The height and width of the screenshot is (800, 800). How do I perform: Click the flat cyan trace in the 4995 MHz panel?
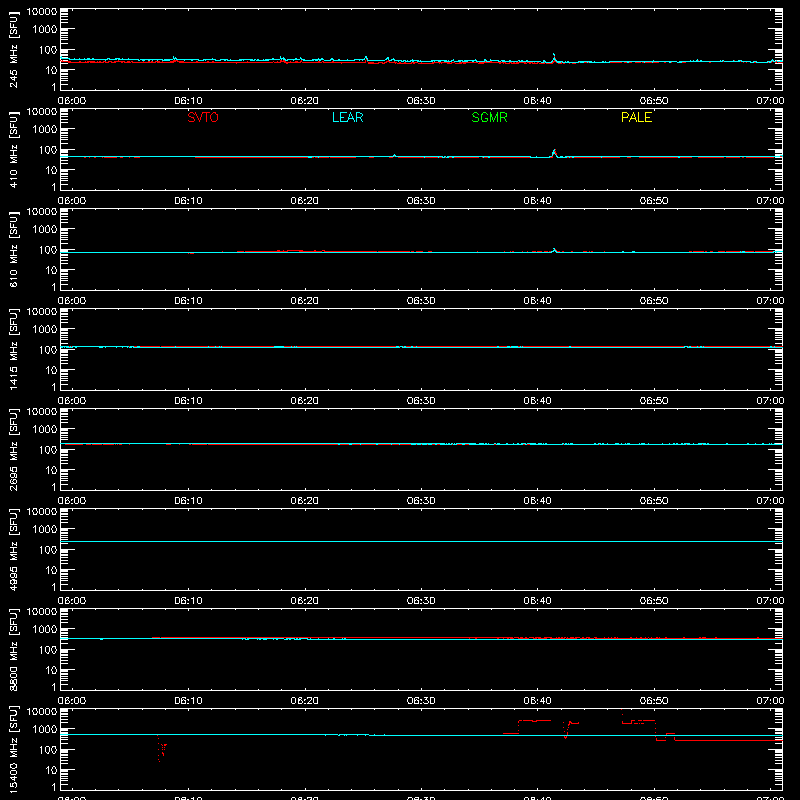pos(421,541)
